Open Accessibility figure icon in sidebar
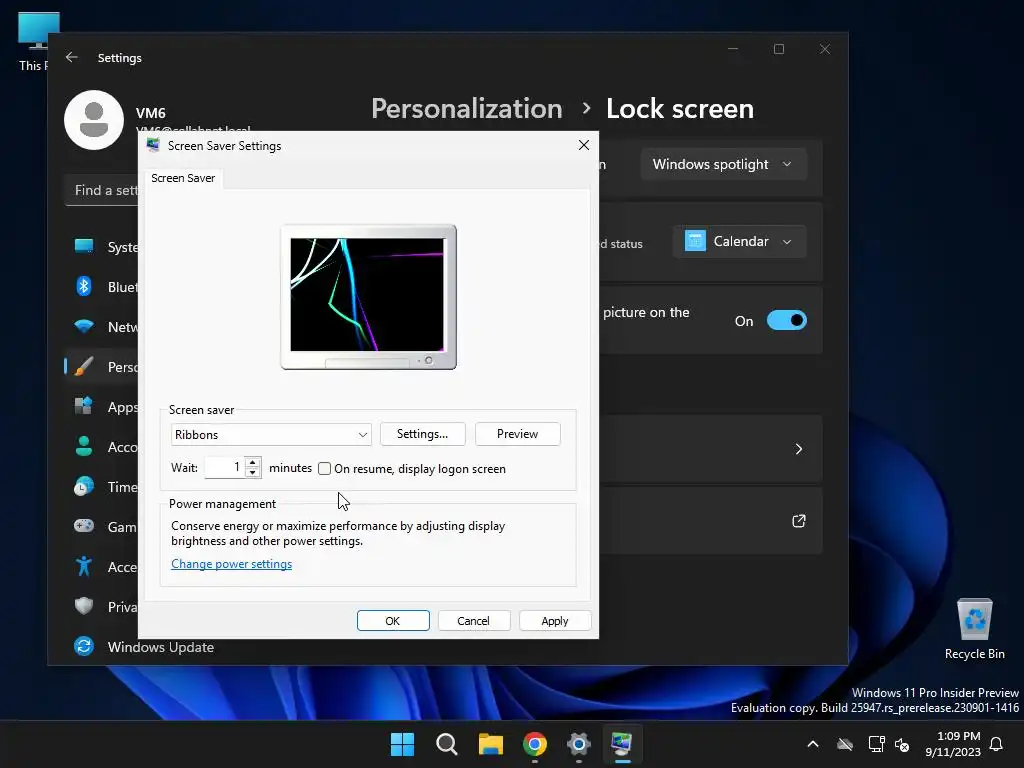The height and width of the screenshot is (768, 1024). pos(84,566)
